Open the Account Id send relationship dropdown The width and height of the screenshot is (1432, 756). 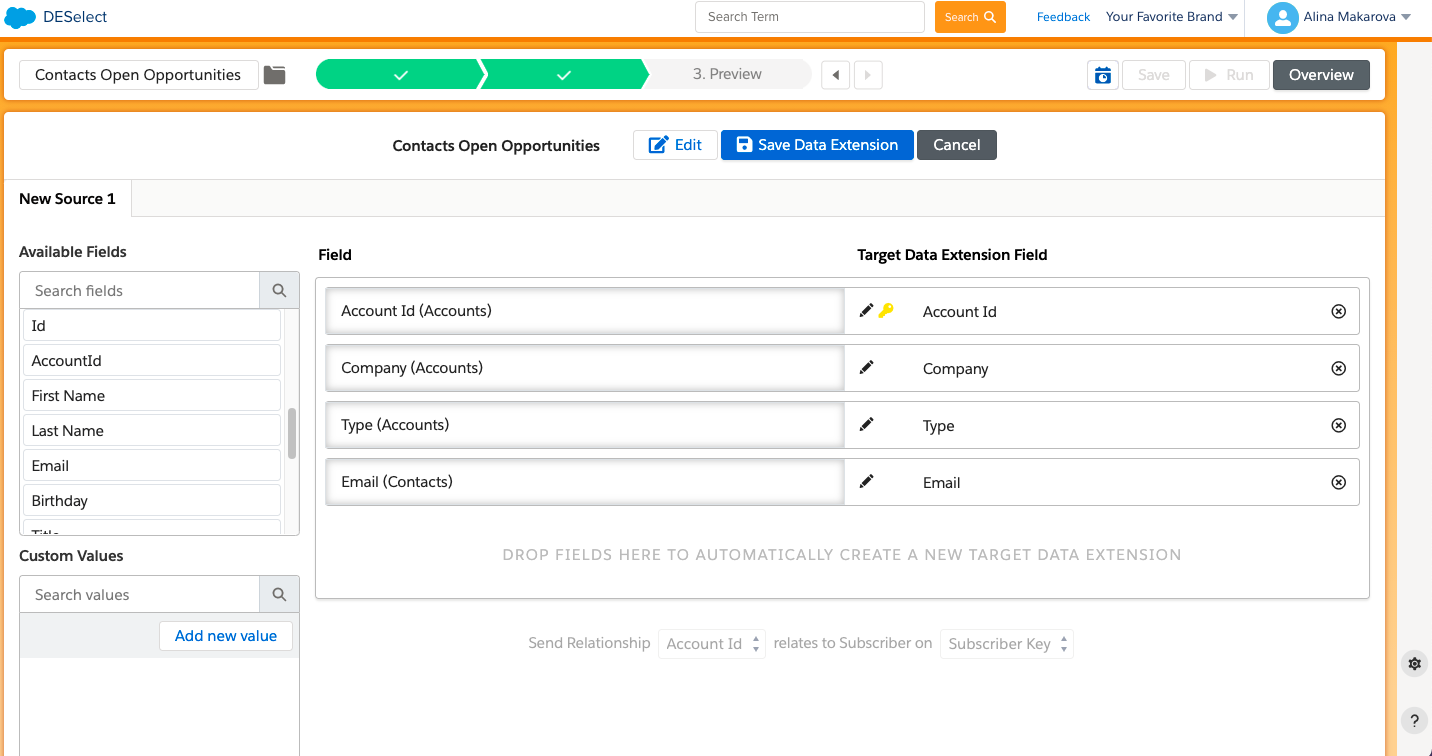[x=711, y=644]
